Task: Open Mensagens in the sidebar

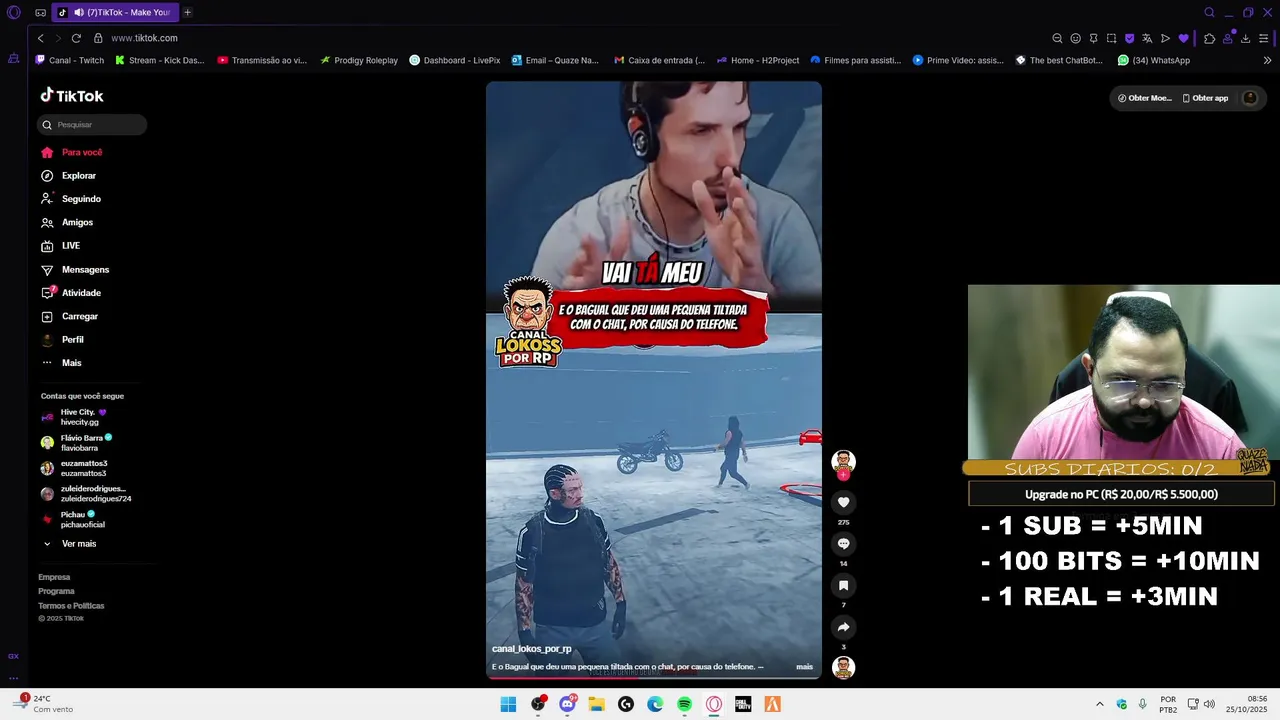Action: [75, 270]
